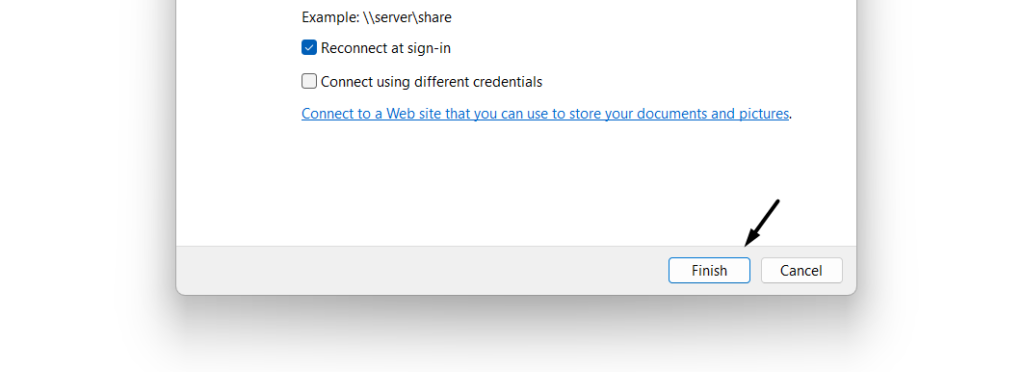Dismiss the wizard with Cancel
The image size is (1024, 372).
801,270
